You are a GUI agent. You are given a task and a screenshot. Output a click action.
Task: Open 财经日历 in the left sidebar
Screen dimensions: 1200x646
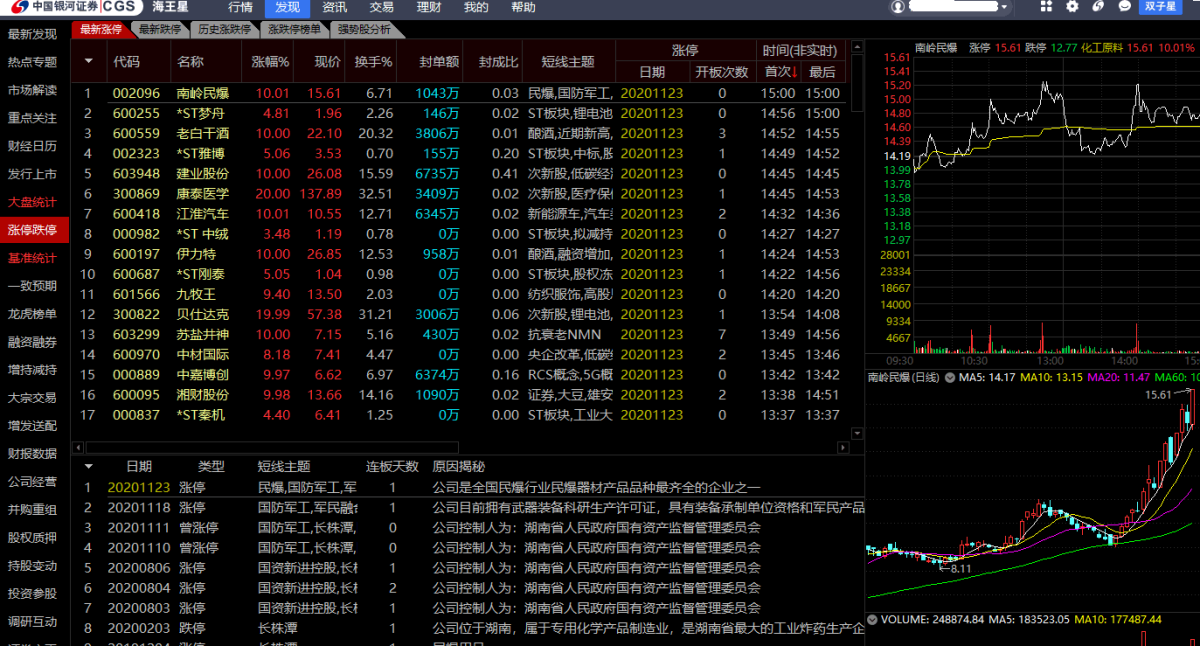point(33,146)
